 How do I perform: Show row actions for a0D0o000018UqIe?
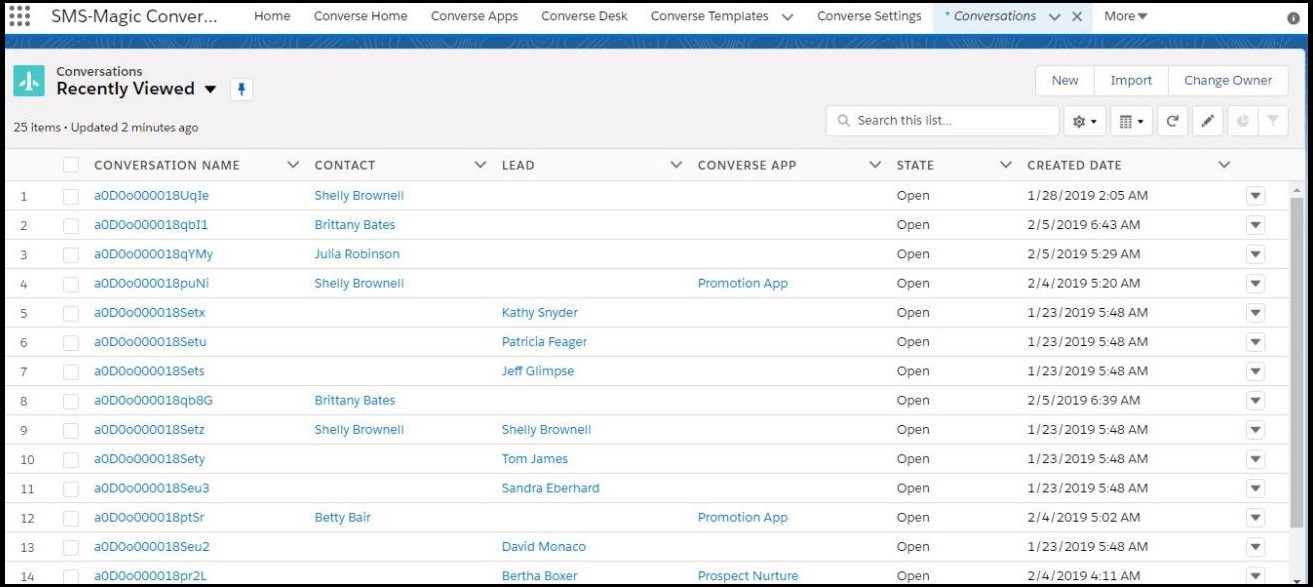1256,196
